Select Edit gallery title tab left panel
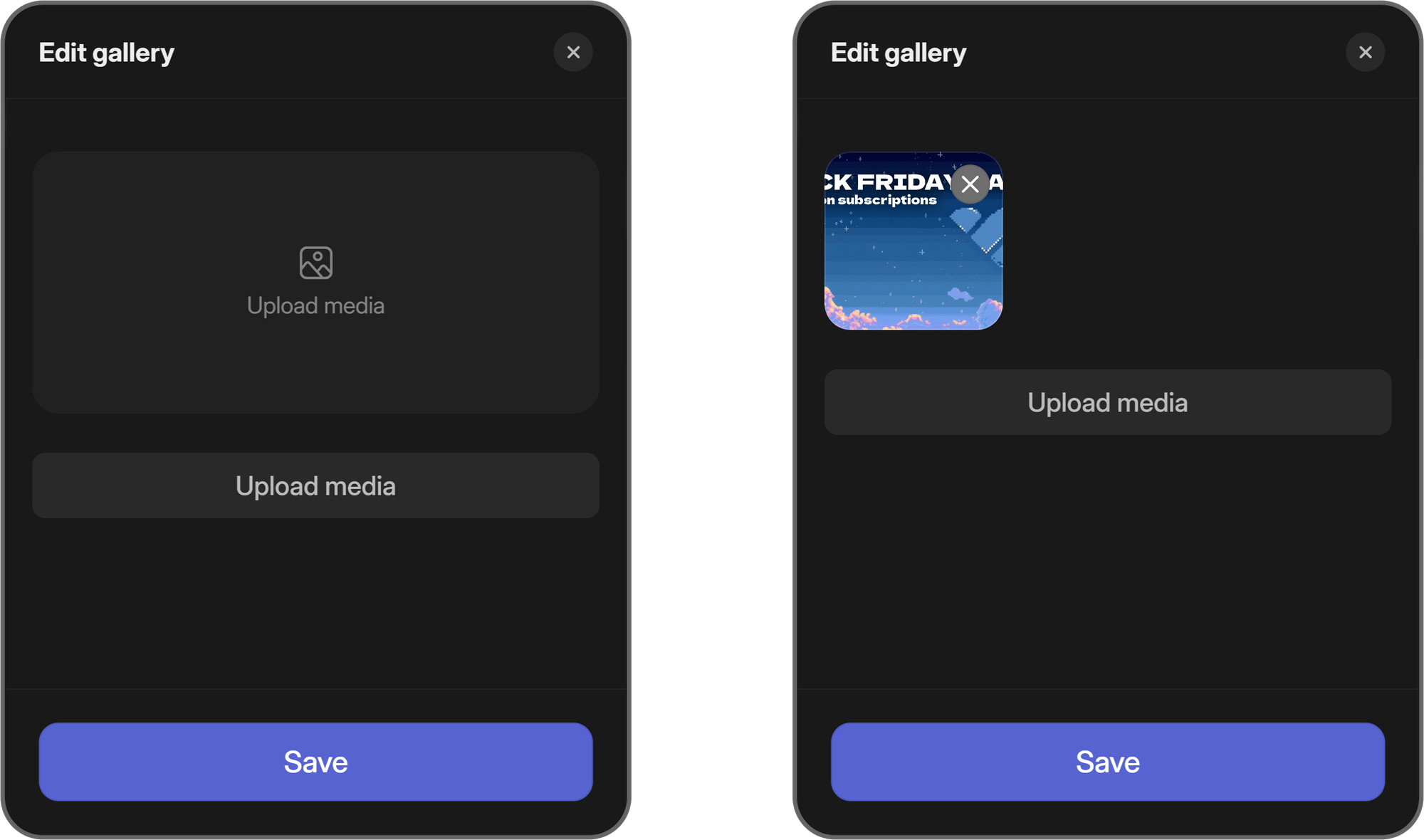 tap(107, 51)
